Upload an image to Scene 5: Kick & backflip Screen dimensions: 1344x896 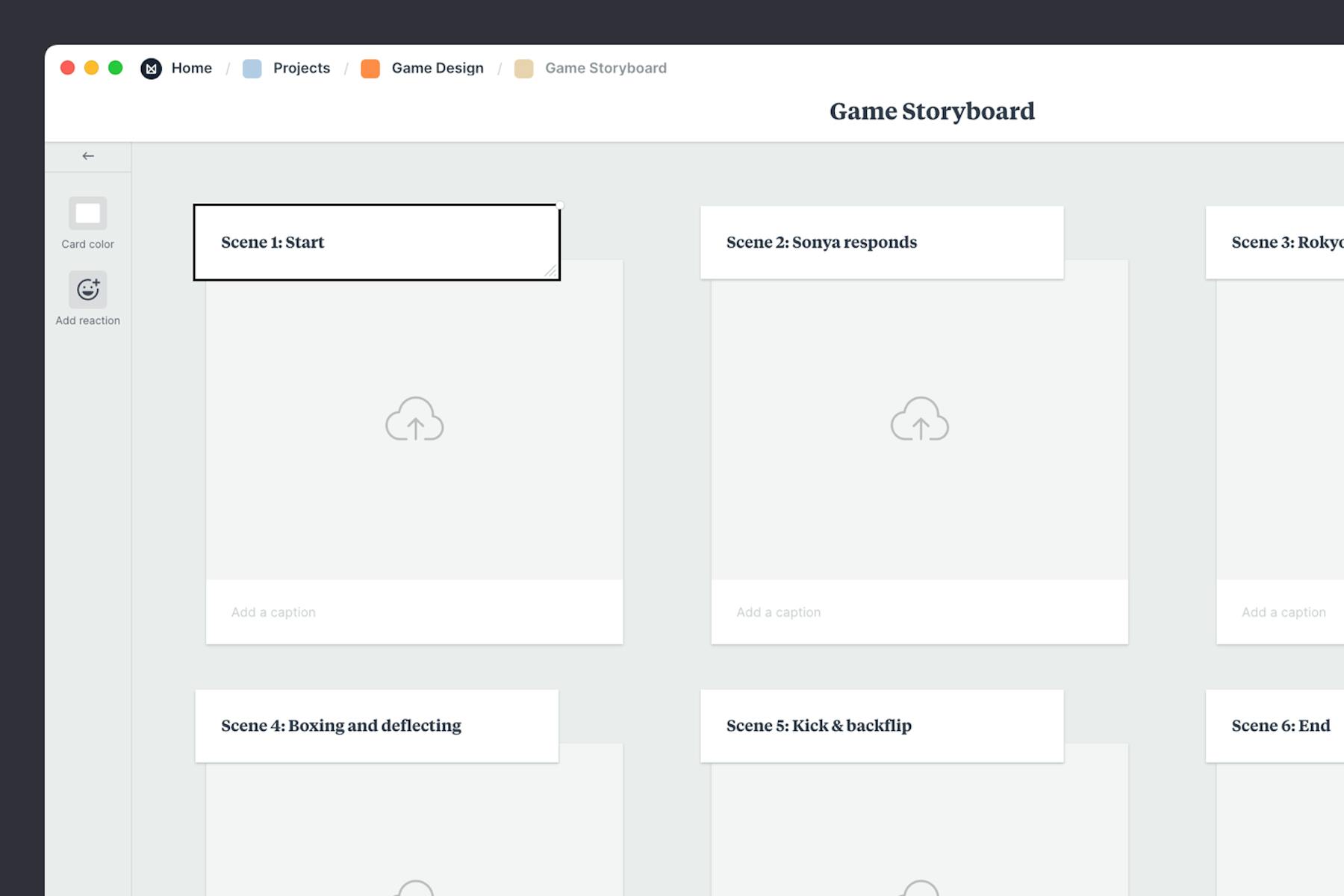click(x=920, y=889)
